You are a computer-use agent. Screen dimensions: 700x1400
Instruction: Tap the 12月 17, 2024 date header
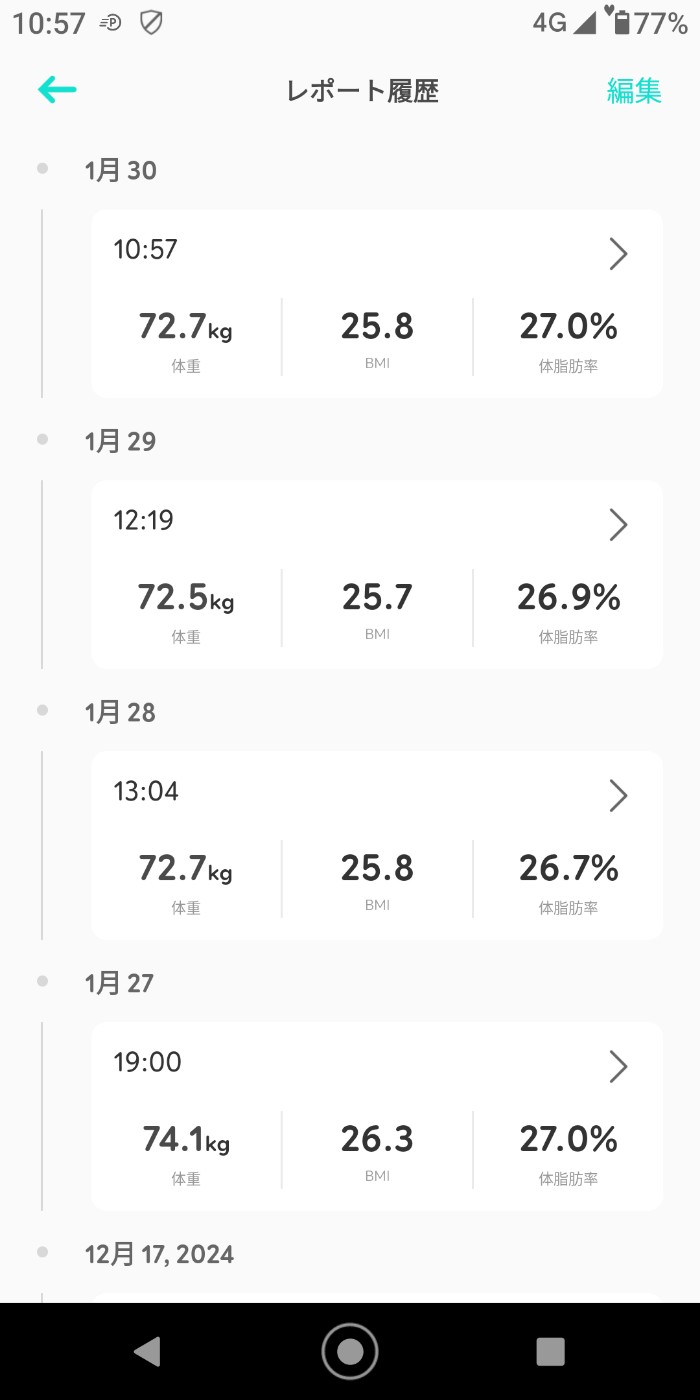(x=160, y=1255)
